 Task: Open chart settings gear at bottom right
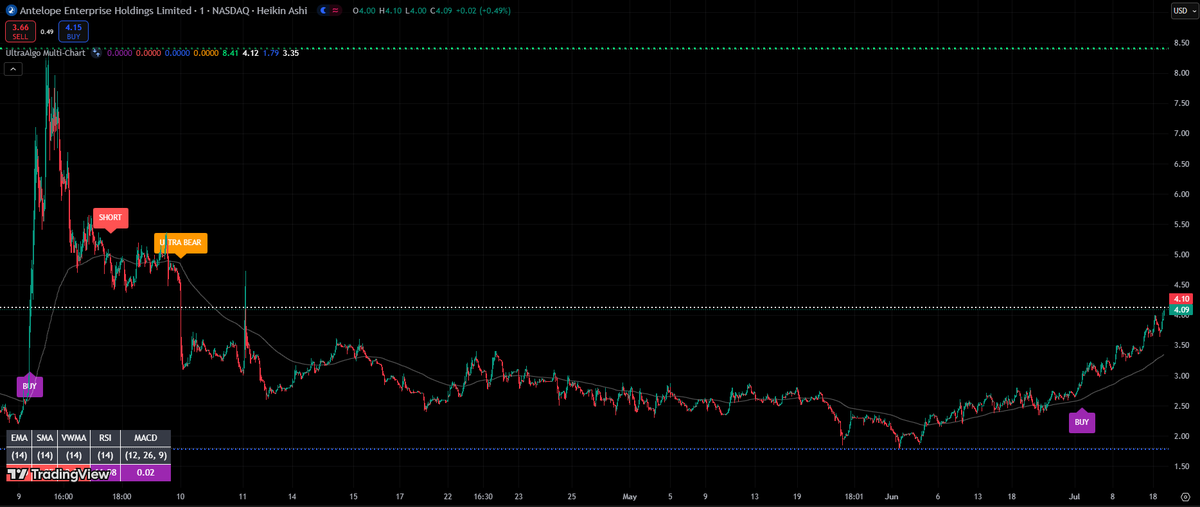tap(1184, 496)
